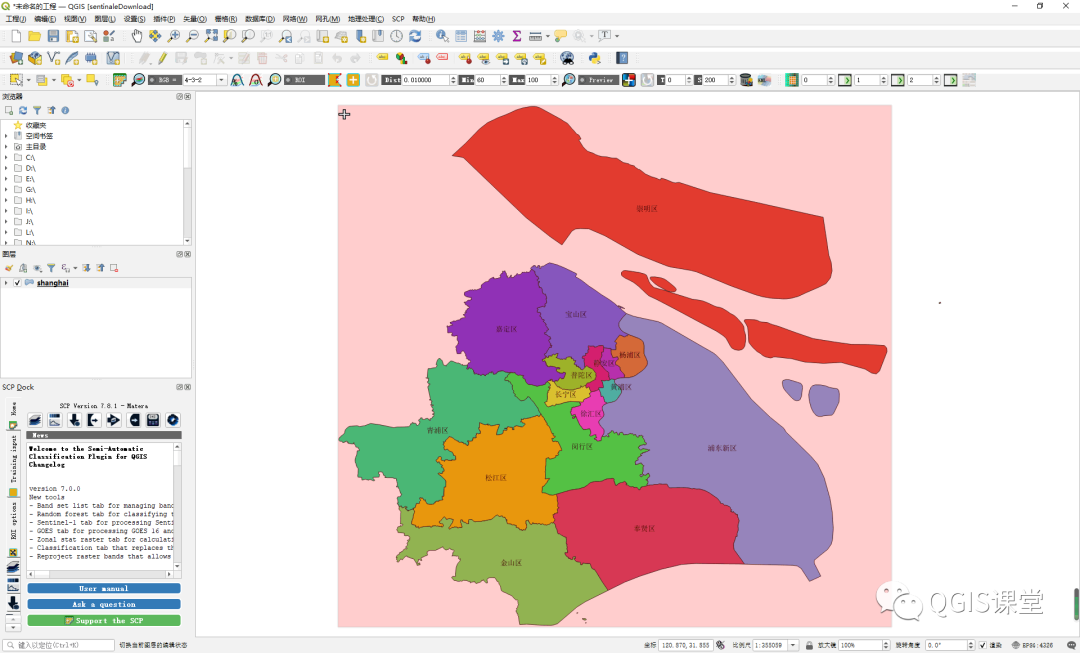Open select features tool dropdown arrow

click(x=28, y=80)
